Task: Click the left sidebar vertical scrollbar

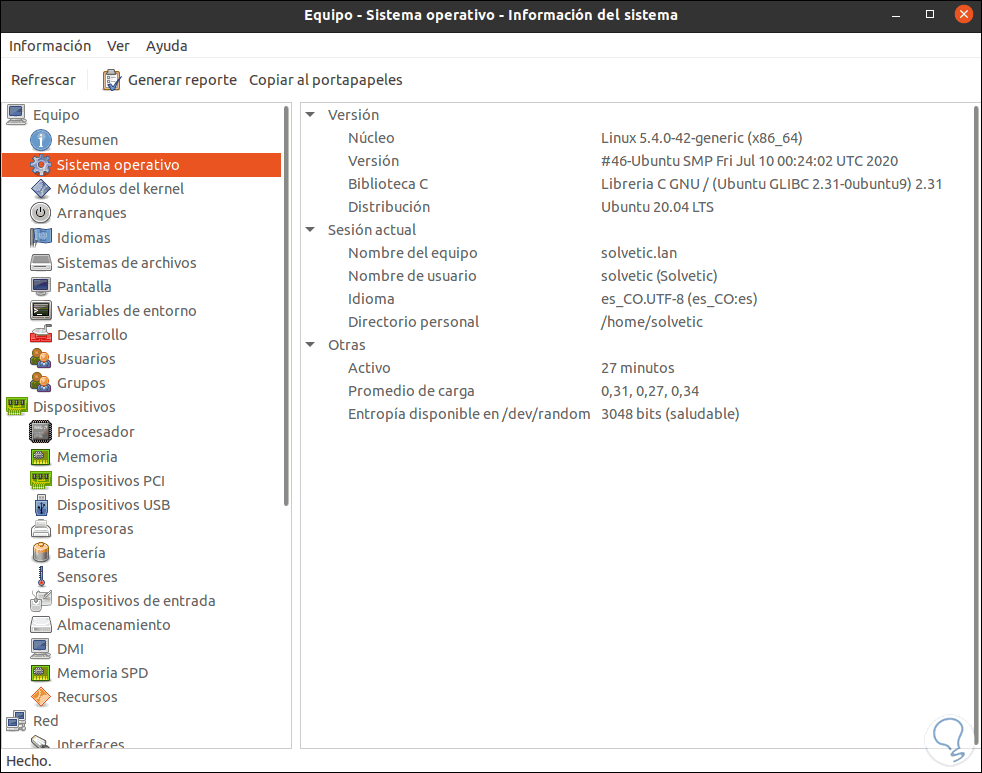Action: pyautogui.click(x=287, y=300)
